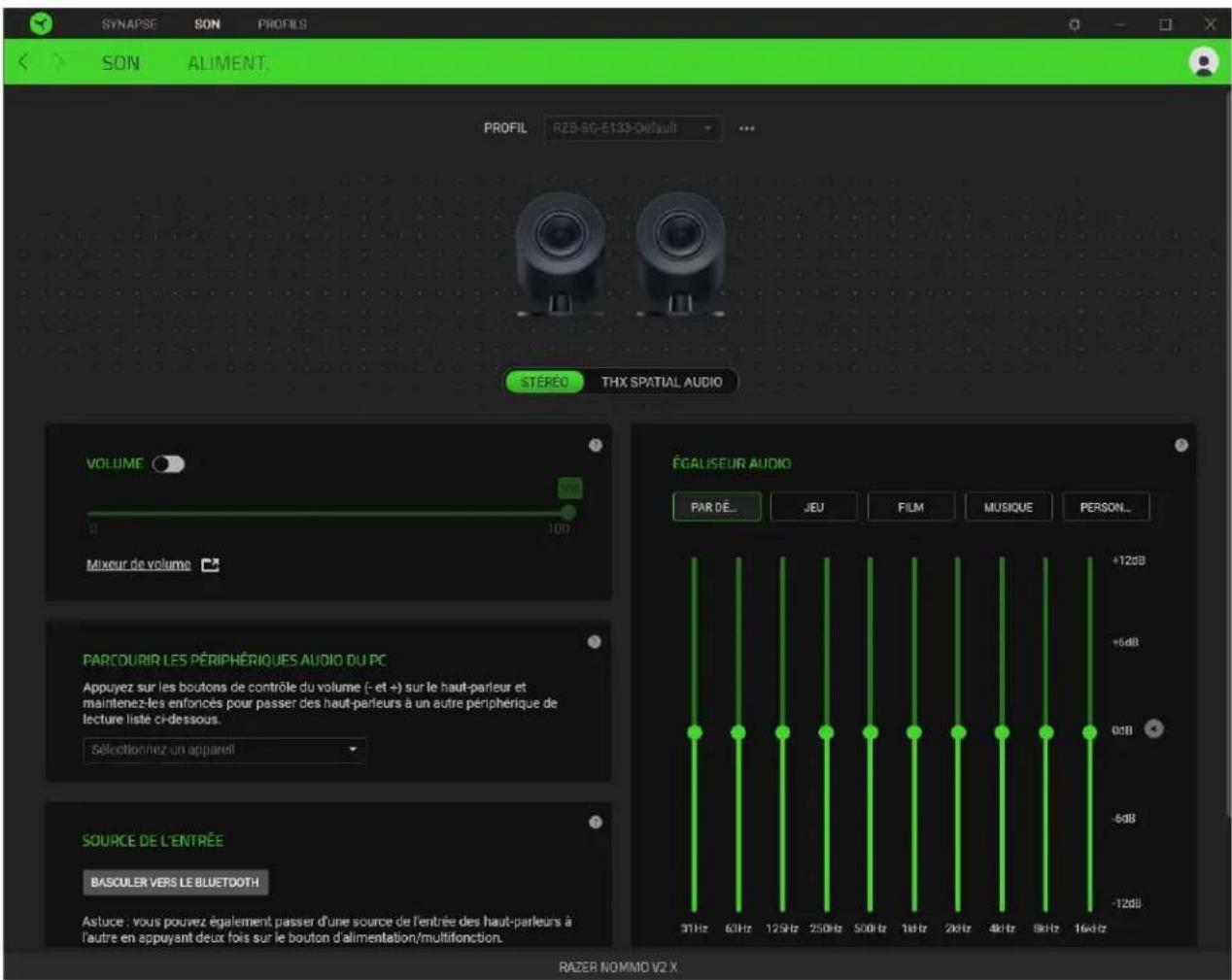The width and height of the screenshot is (1232, 980).
Task: Open the PROFILS top menu
Action: coord(282,24)
